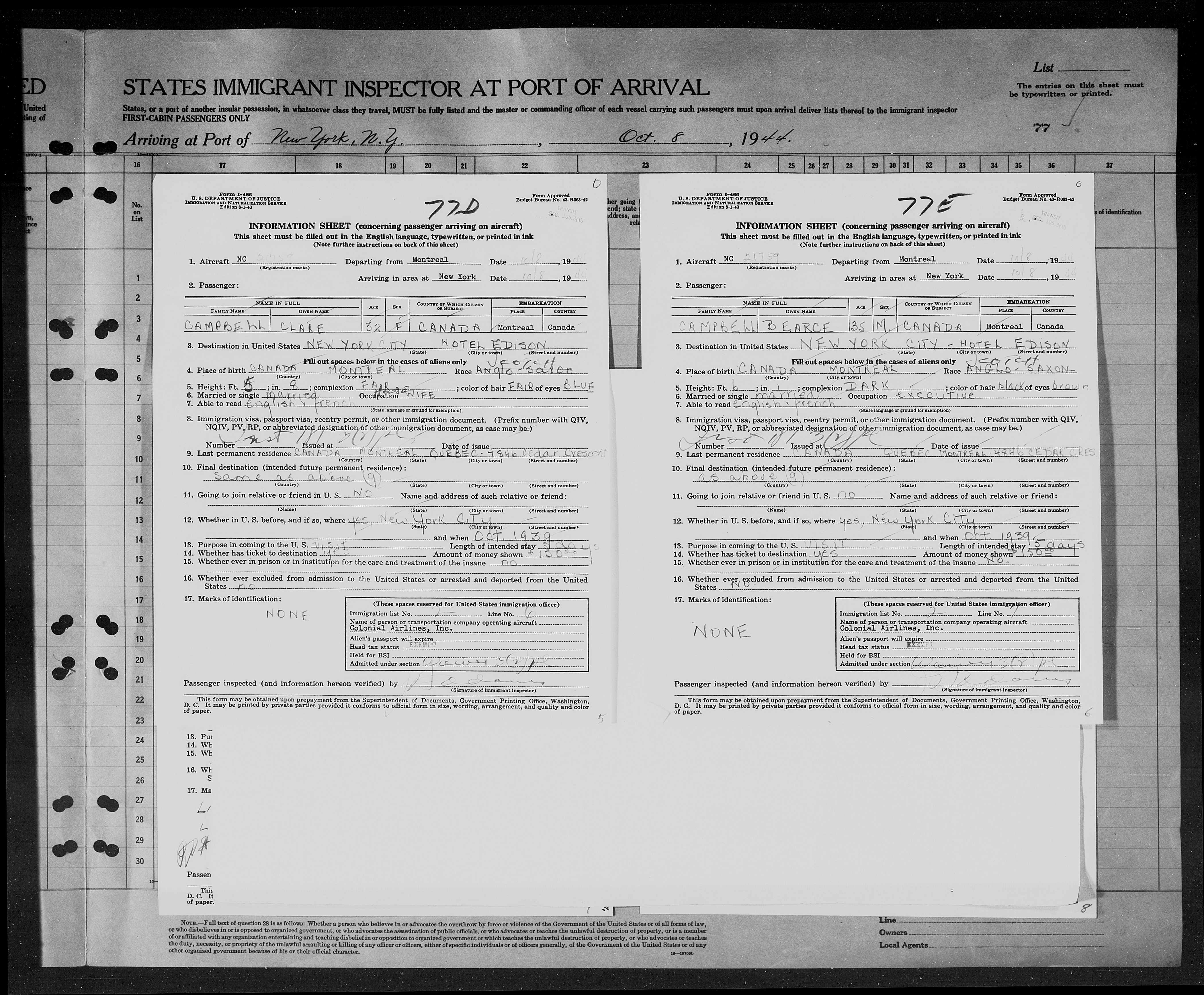Viewport: 1204px width, 995px height.
Task: Click 'NONE' marks of identification on sheet 77D
Action: coord(288,615)
